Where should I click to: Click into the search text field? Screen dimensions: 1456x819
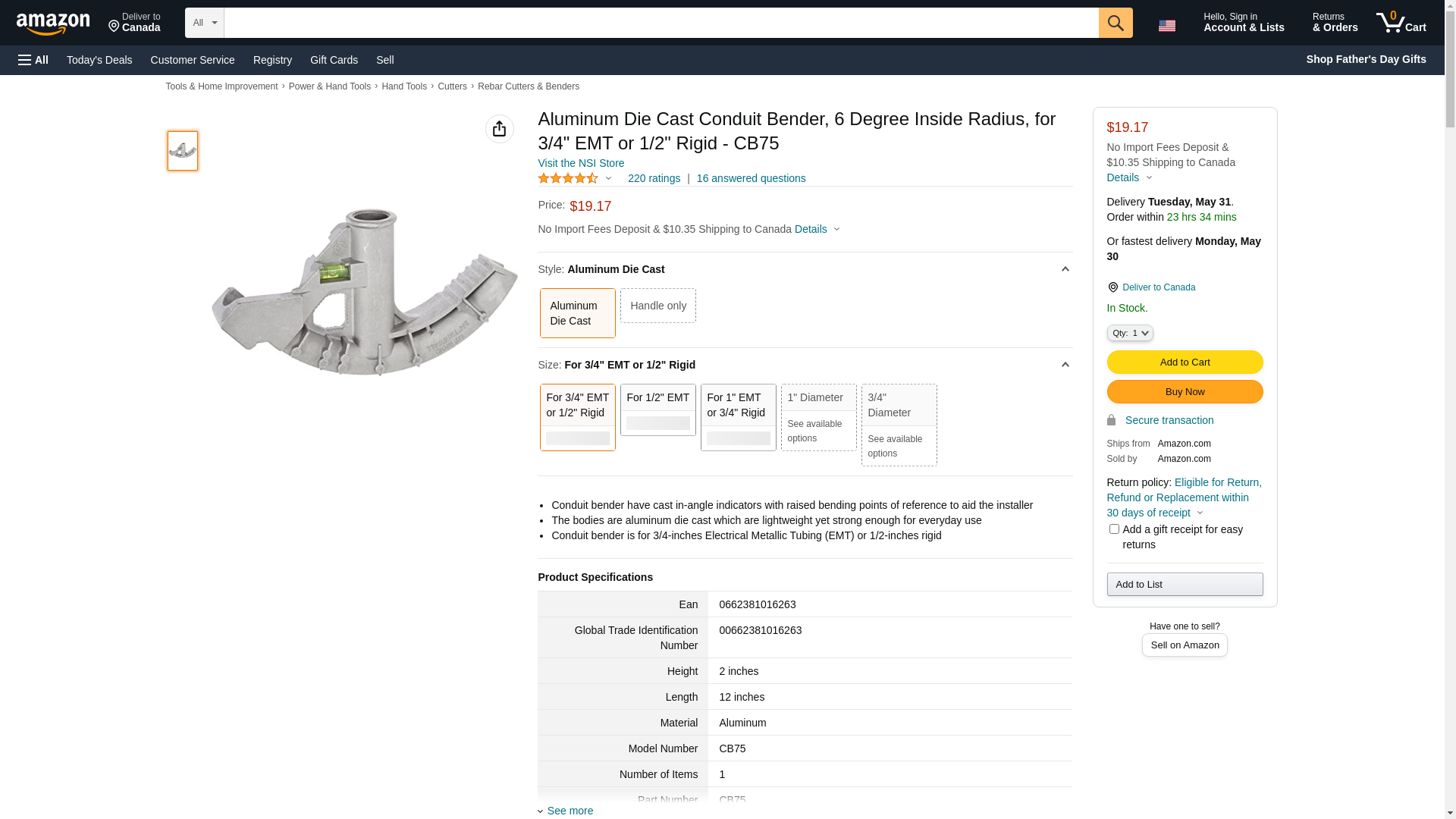tap(661, 23)
